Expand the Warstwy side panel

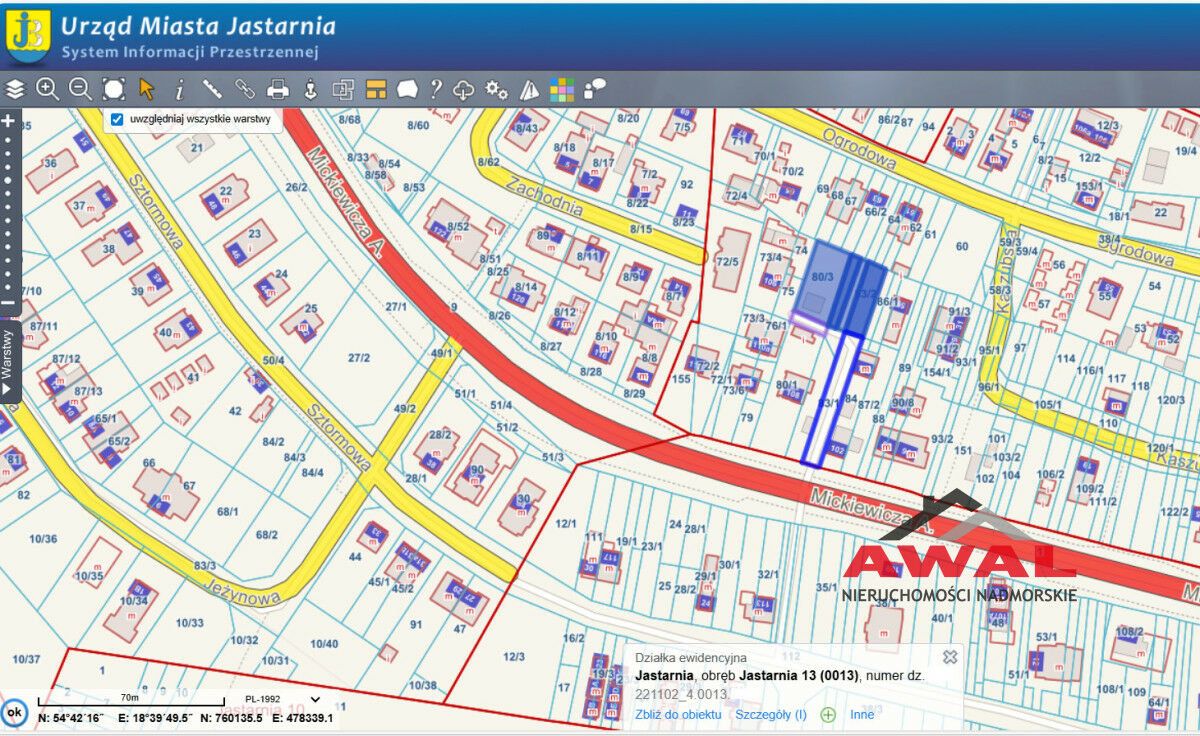(8, 360)
